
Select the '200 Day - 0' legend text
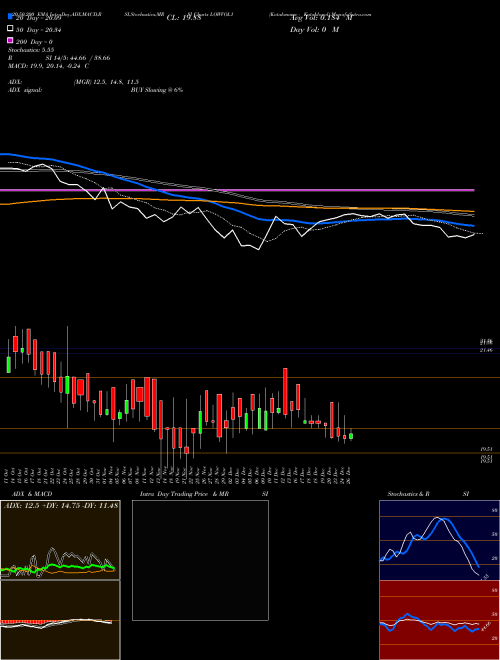pyautogui.click(x=34, y=42)
